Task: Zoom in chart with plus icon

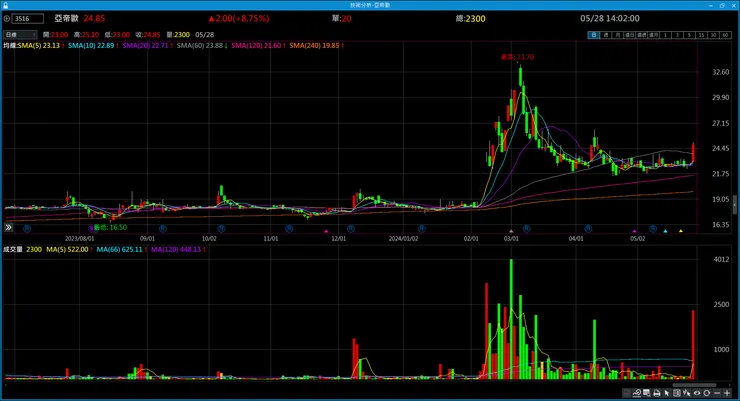Action: (x=727, y=393)
